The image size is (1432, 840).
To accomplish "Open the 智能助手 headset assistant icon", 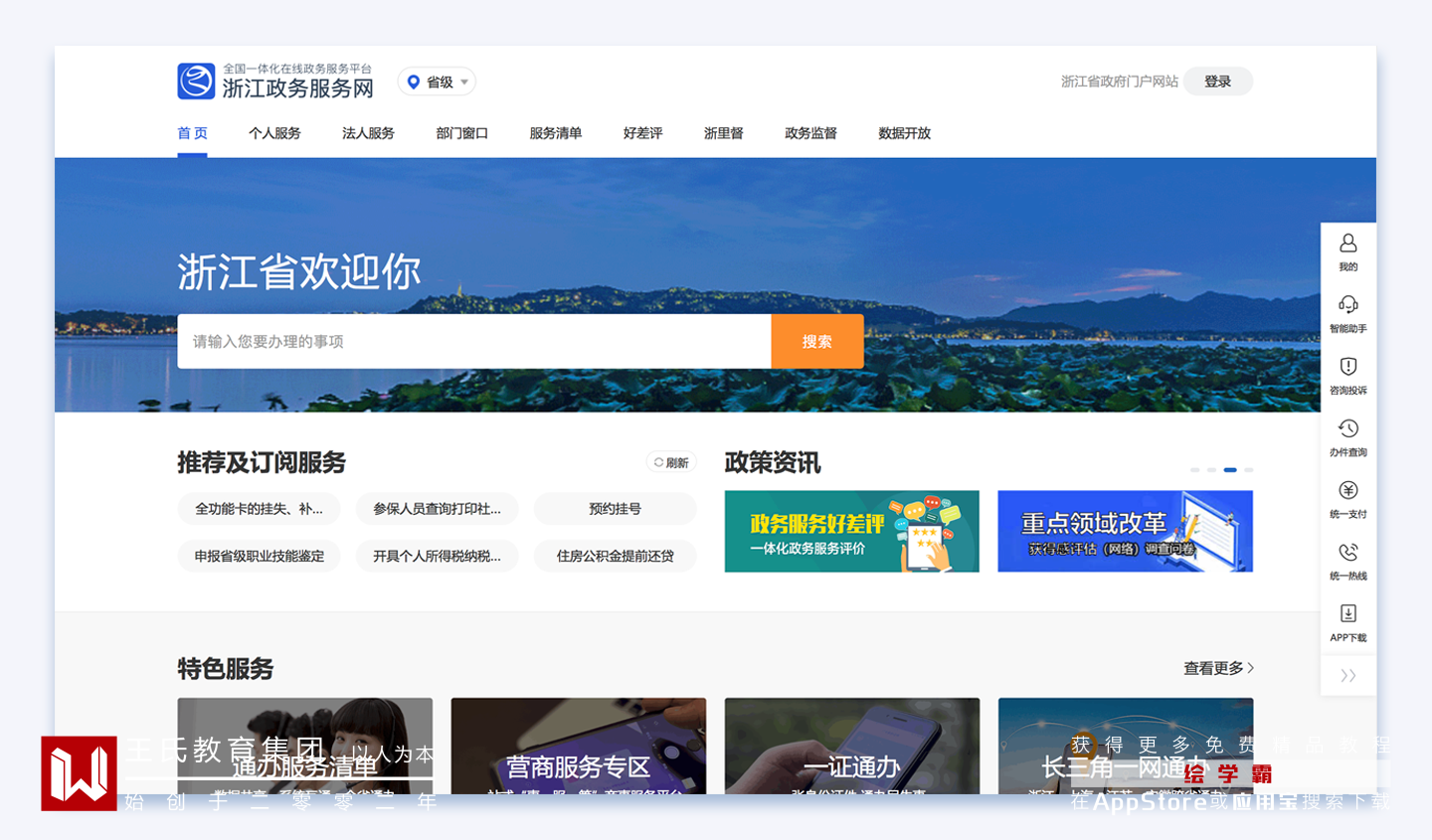I will pyautogui.click(x=1348, y=304).
